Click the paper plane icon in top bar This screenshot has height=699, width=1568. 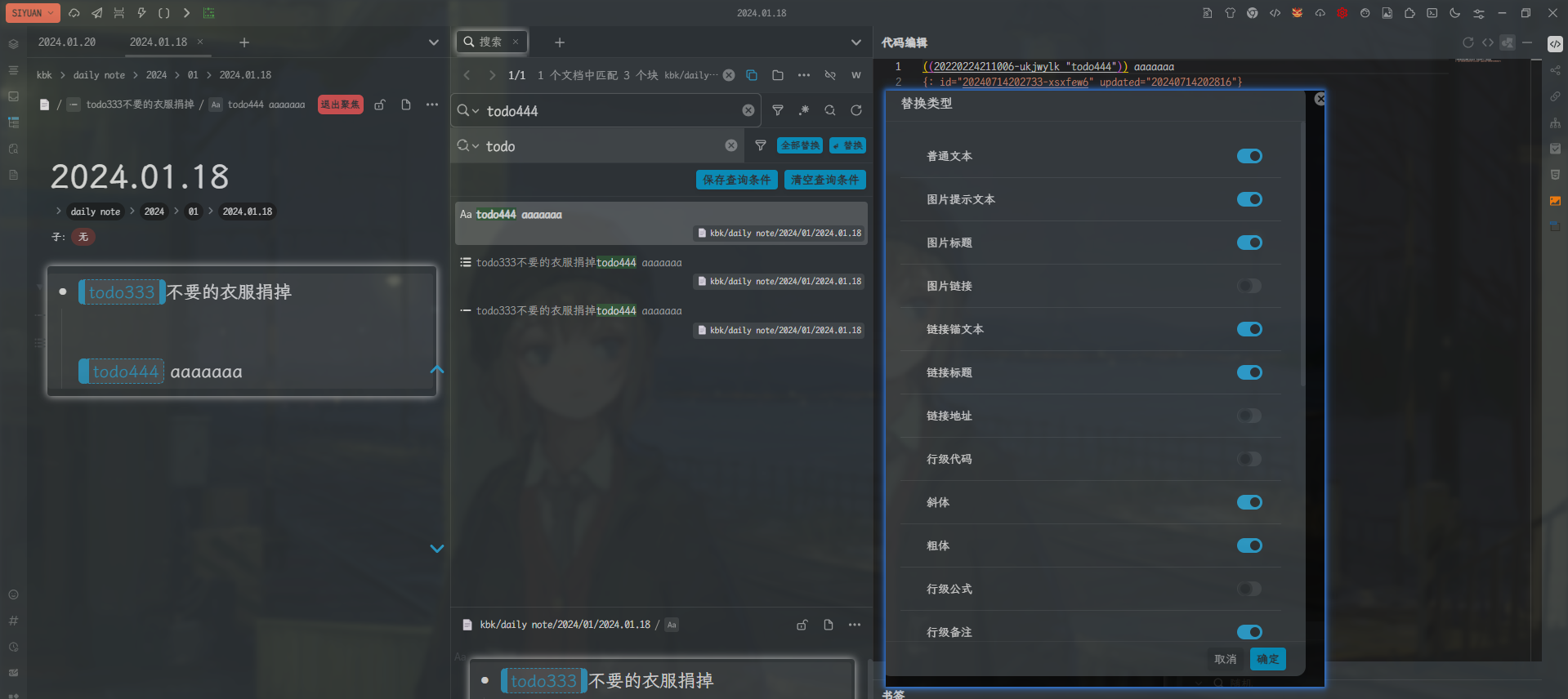(97, 13)
